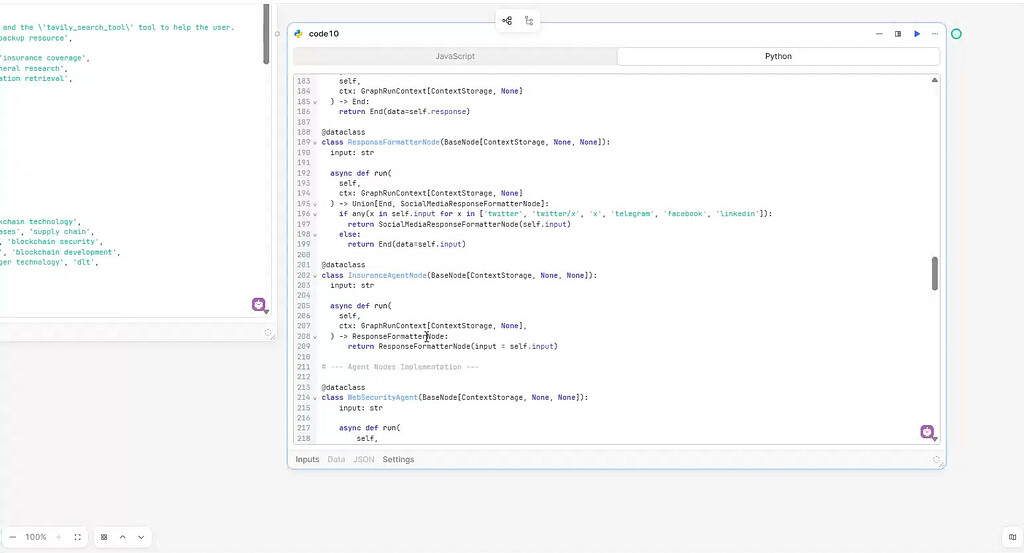
Task: Click the '# --- Agent Nodes Implementation ---' comment
Action: [x=400, y=367]
